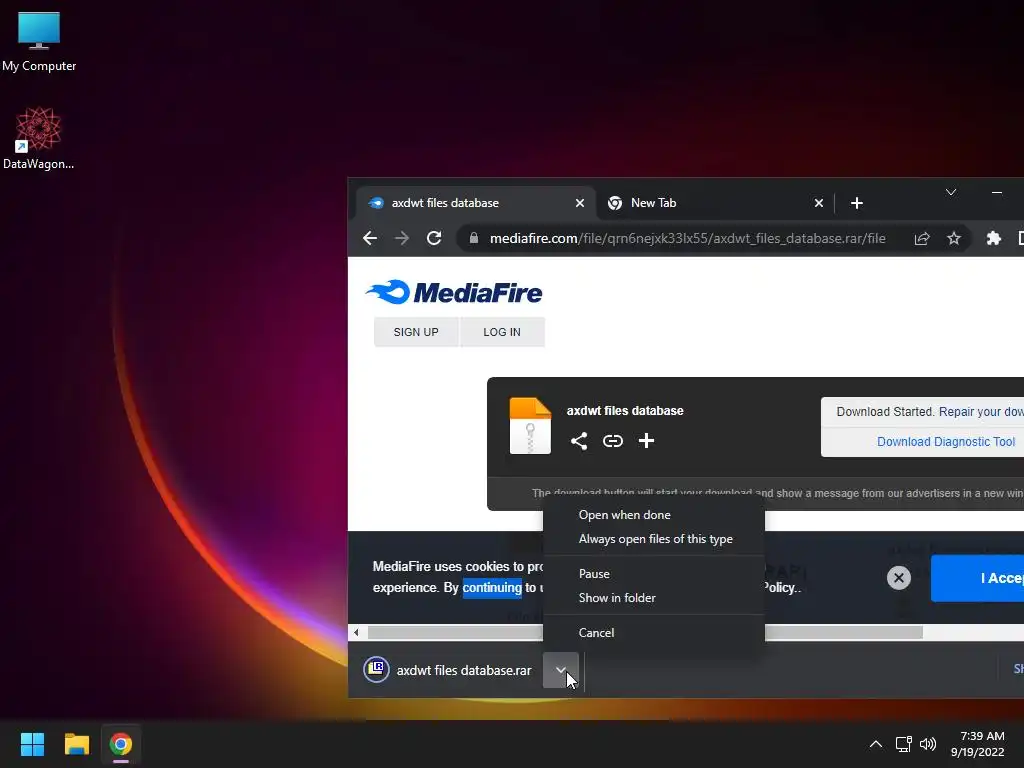Open the network status tray icon
The image size is (1024, 768).
point(903,744)
